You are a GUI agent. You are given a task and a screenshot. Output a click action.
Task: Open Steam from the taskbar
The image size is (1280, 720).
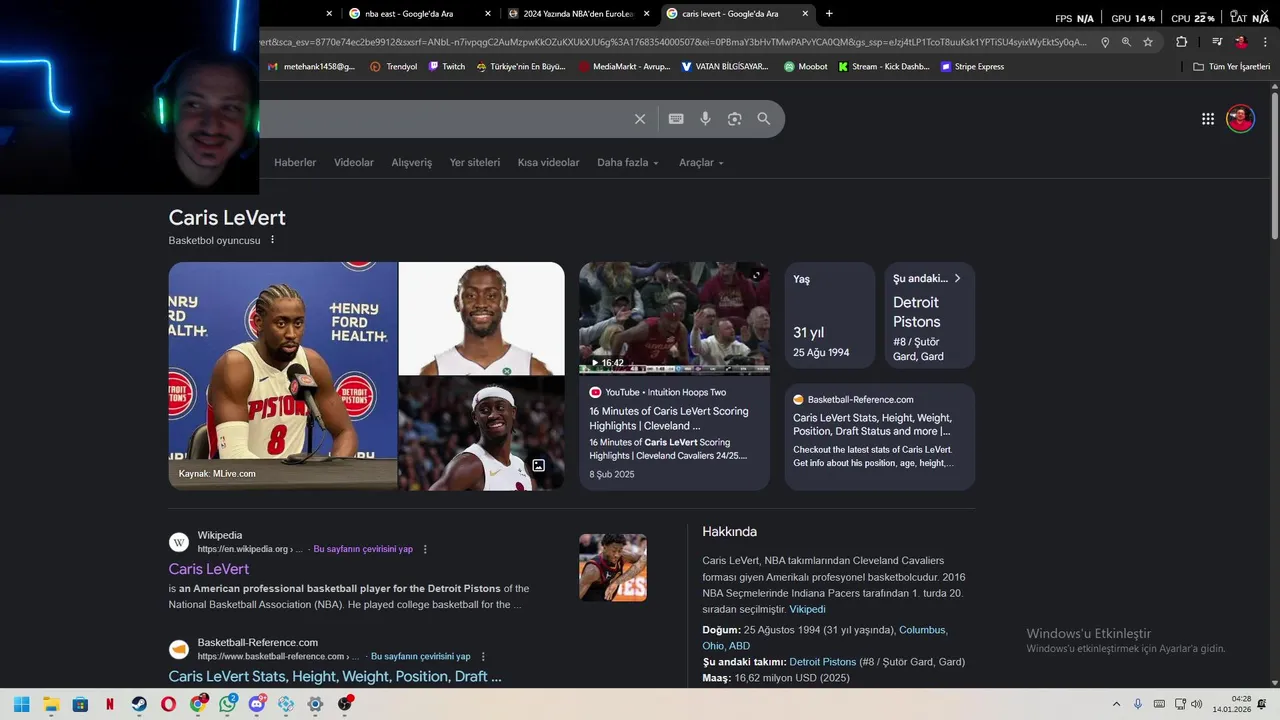coord(139,704)
